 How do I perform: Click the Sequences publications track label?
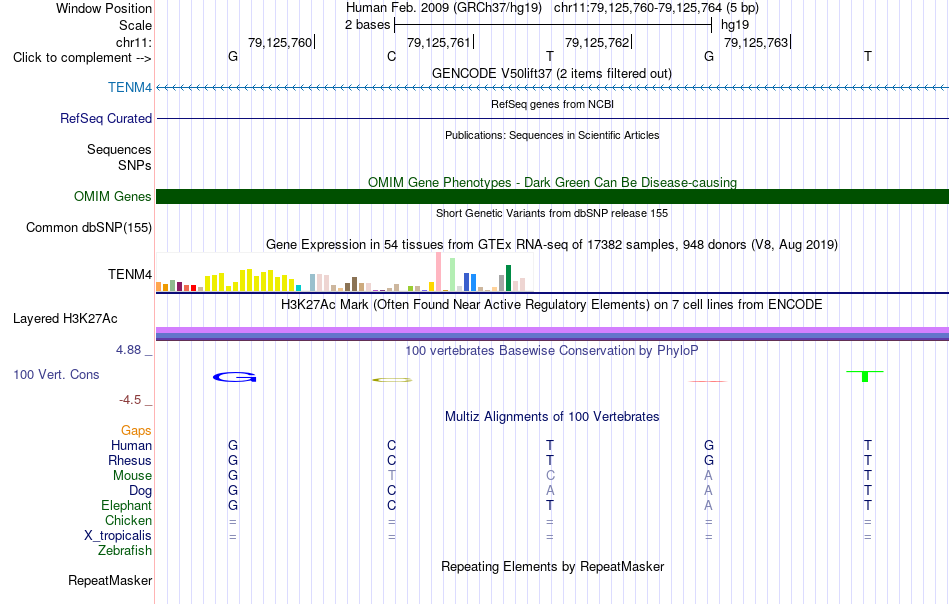119,149
